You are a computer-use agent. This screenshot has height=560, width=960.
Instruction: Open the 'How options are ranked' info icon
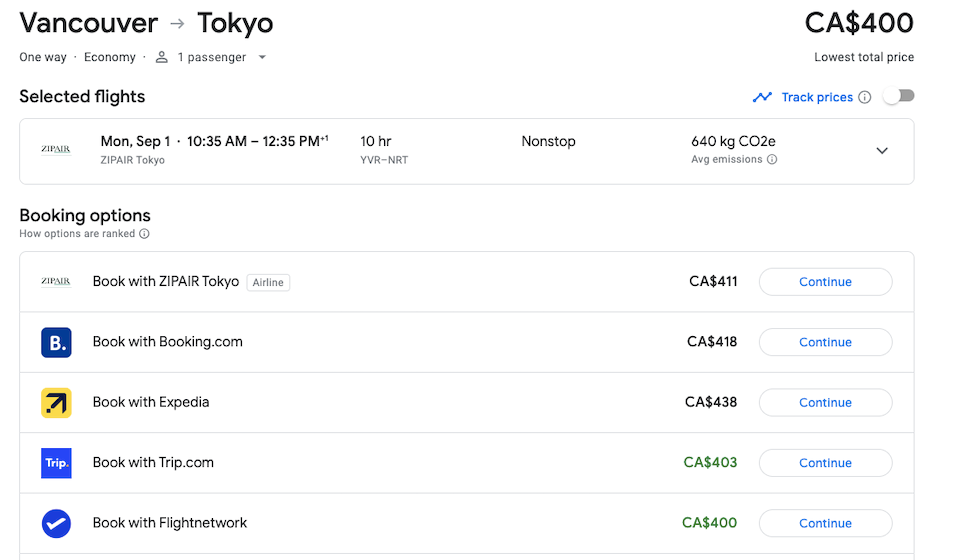click(144, 234)
